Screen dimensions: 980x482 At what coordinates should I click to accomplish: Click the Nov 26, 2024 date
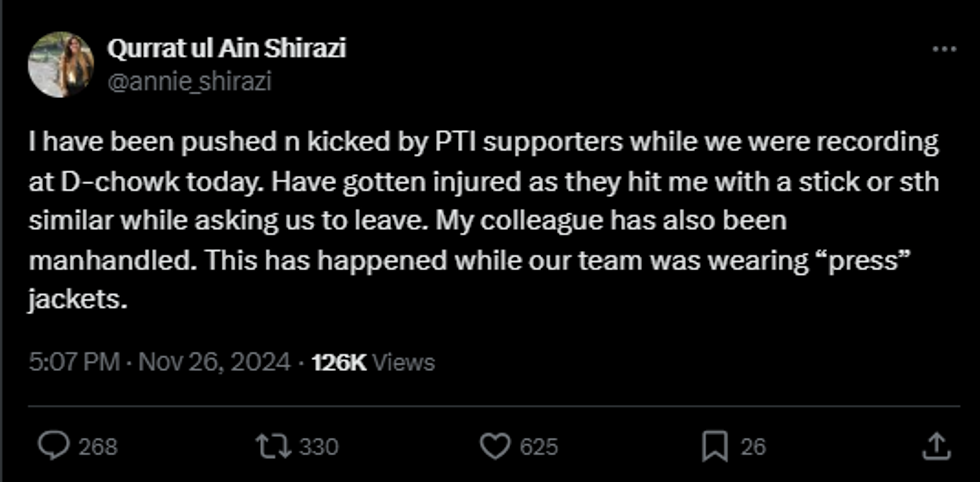point(216,362)
